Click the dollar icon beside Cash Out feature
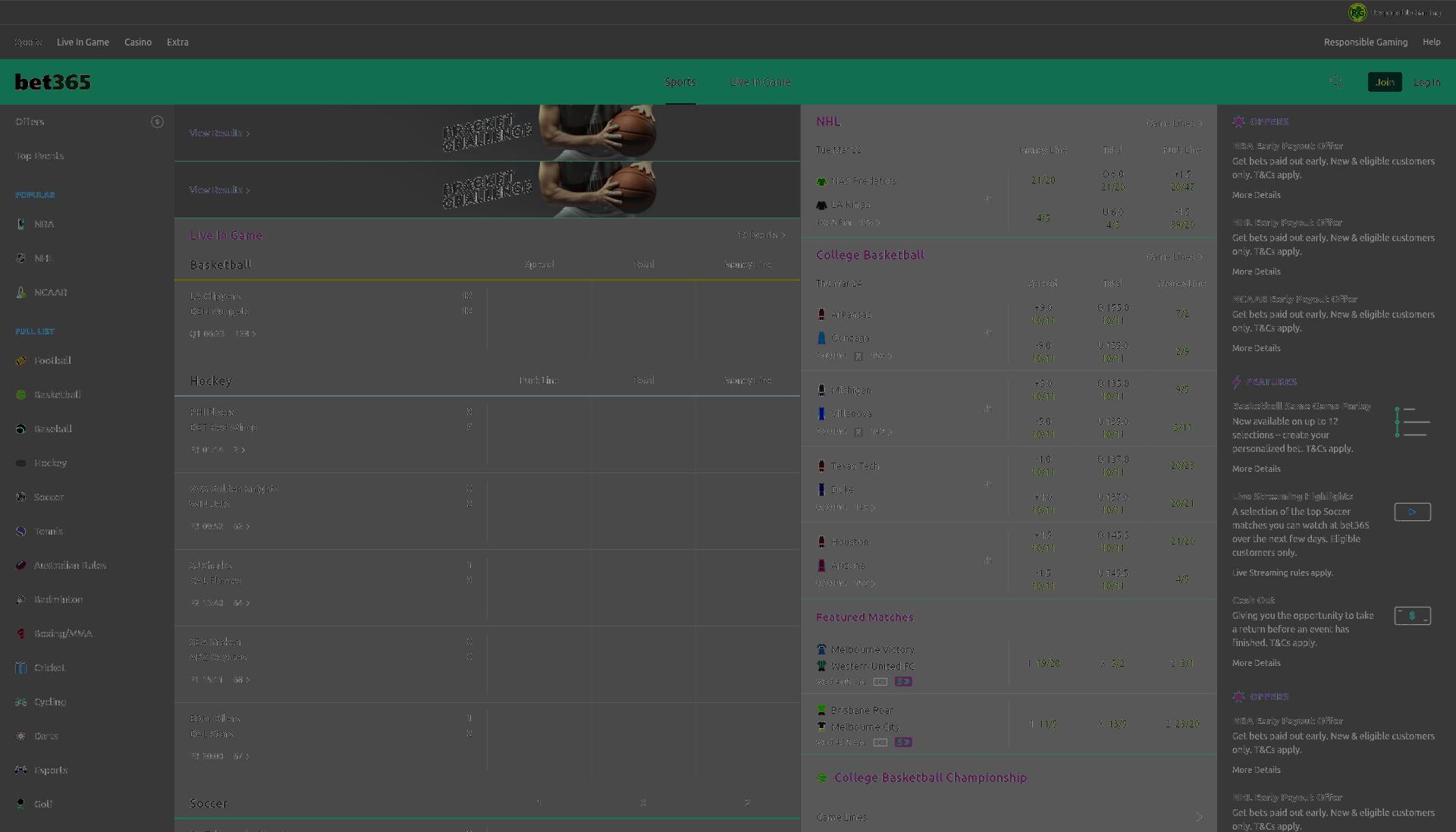 (x=1412, y=616)
